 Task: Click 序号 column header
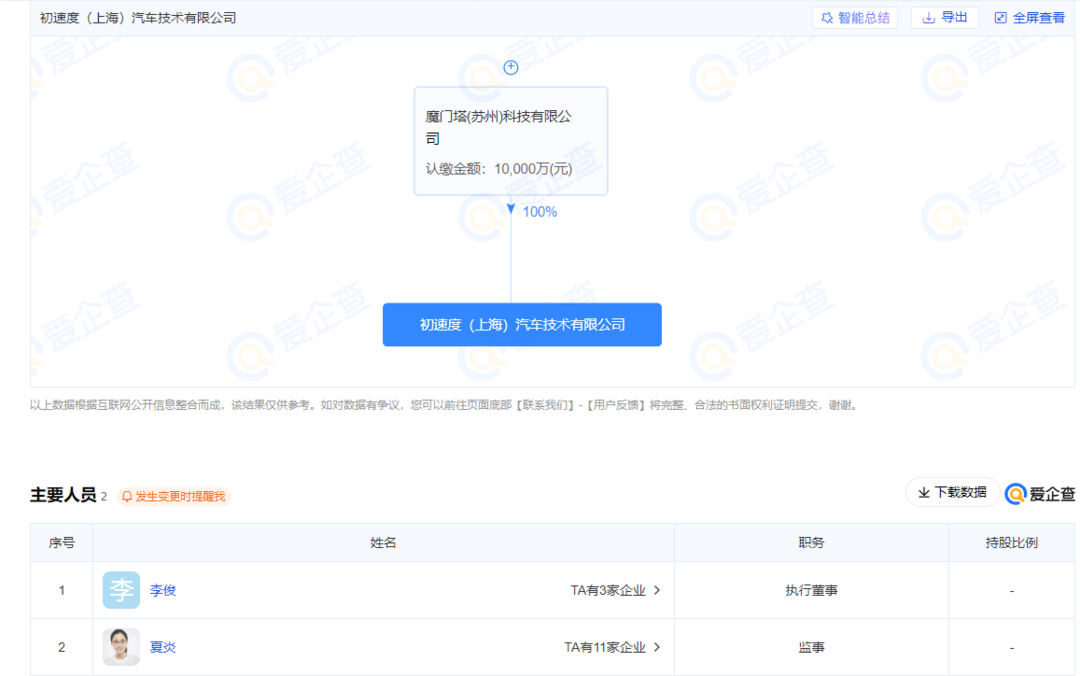point(61,543)
